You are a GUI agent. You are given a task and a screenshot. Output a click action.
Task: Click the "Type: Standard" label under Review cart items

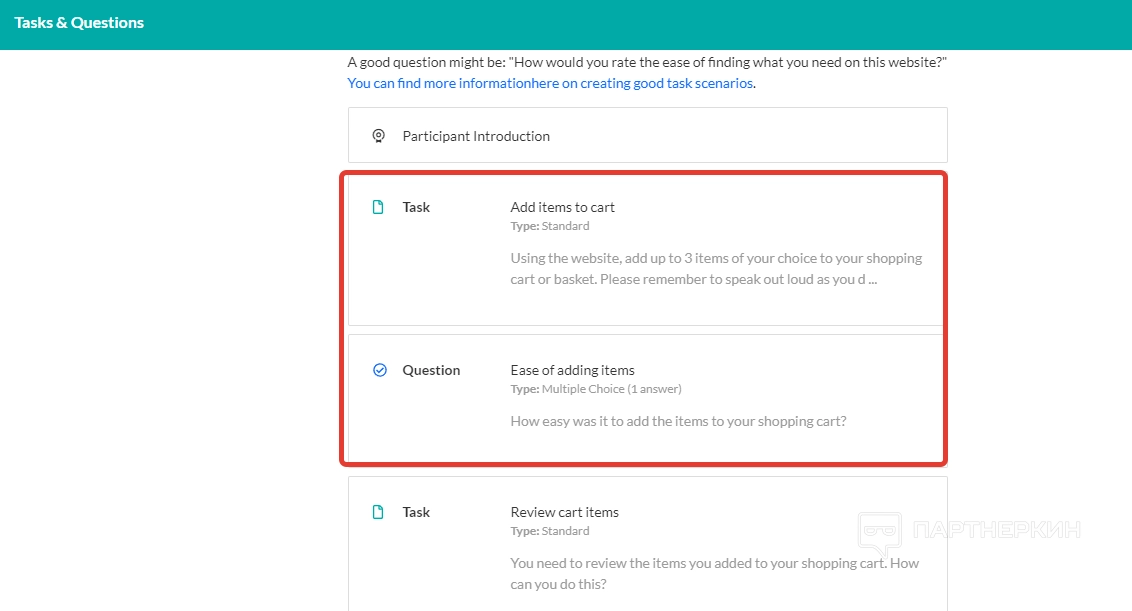point(549,531)
